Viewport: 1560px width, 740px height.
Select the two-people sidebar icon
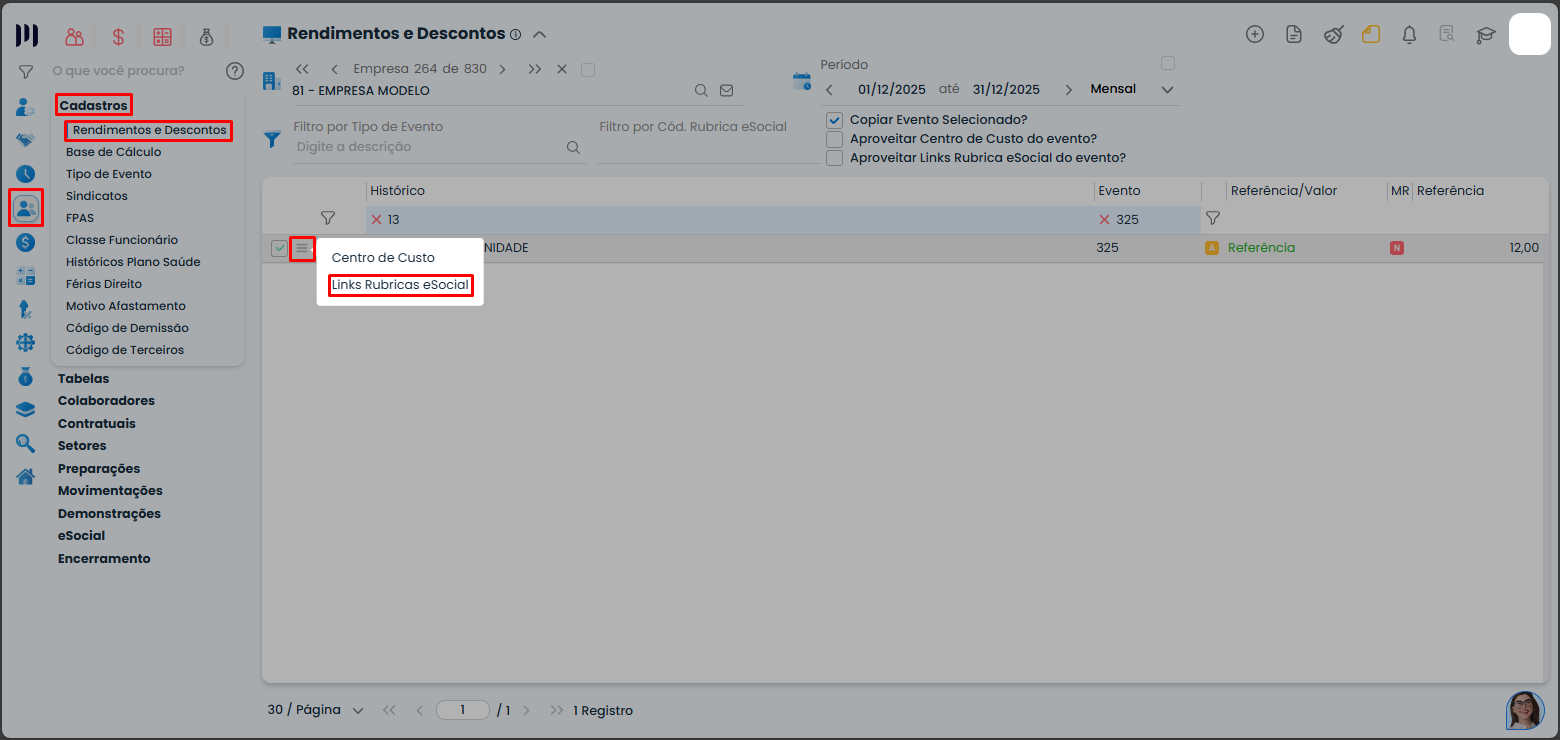(x=26, y=208)
